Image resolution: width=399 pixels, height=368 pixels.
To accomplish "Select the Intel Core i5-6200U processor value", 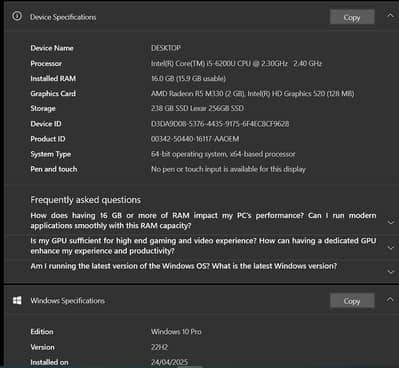I will (x=236, y=63).
